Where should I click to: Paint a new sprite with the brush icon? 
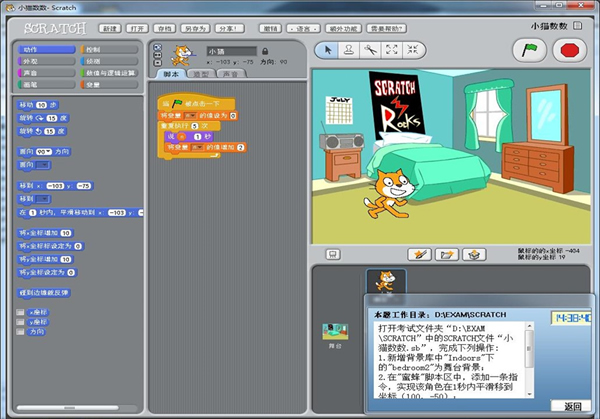coord(421,254)
